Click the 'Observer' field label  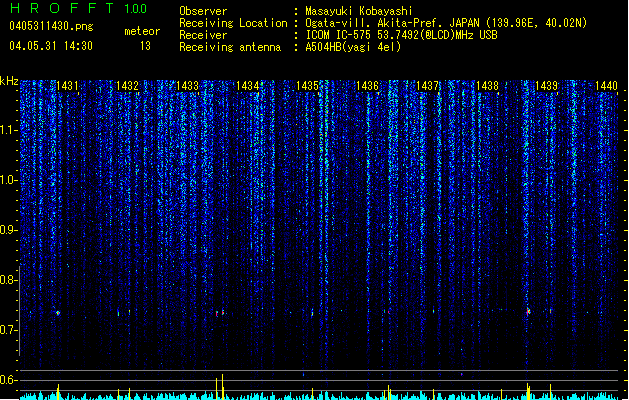(203, 11)
